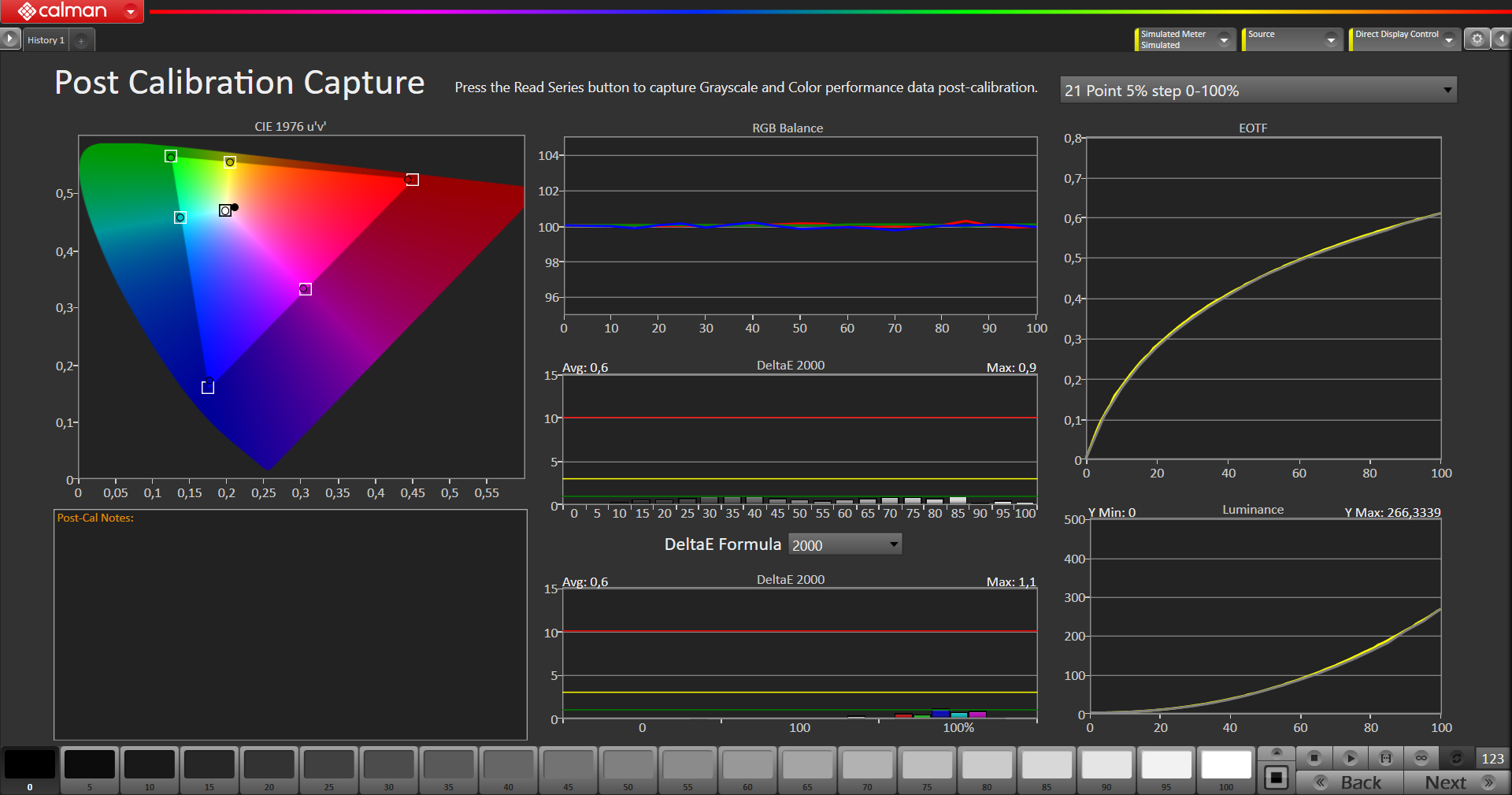Image resolution: width=1512 pixels, height=795 pixels.
Task: Open settings gear in top toolbar
Action: 1477,39
